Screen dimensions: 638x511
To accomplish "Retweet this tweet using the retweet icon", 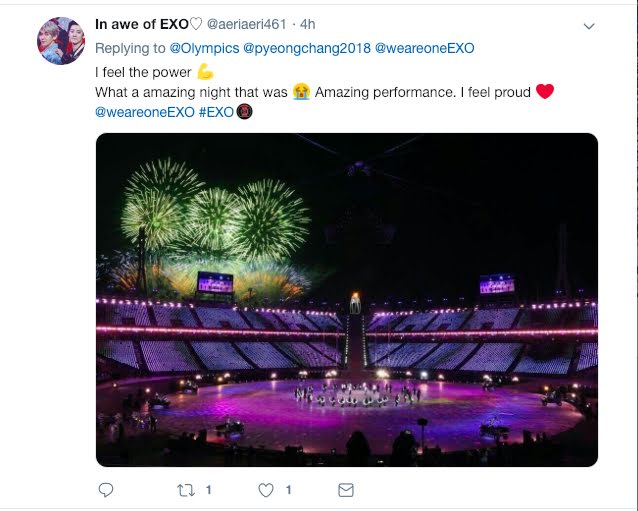I will pos(186,490).
